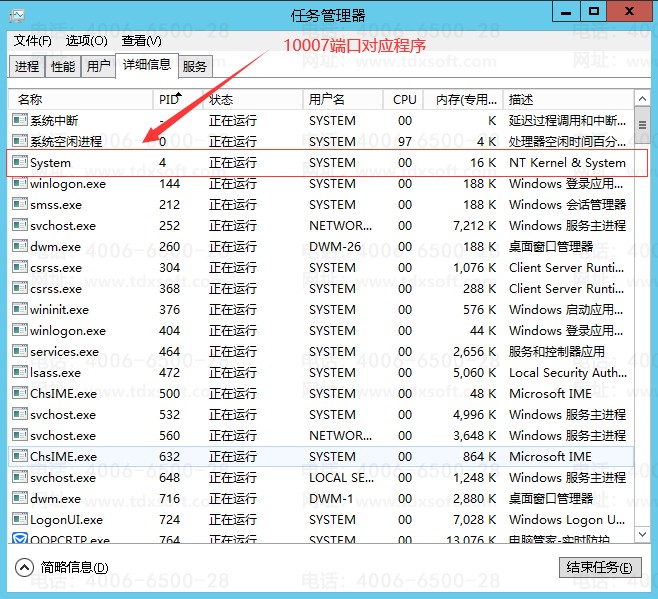Image resolution: width=658 pixels, height=599 pixels.
Task: Collapse to 简略信息 view with arrow
Action: click(x=25, y=567)
